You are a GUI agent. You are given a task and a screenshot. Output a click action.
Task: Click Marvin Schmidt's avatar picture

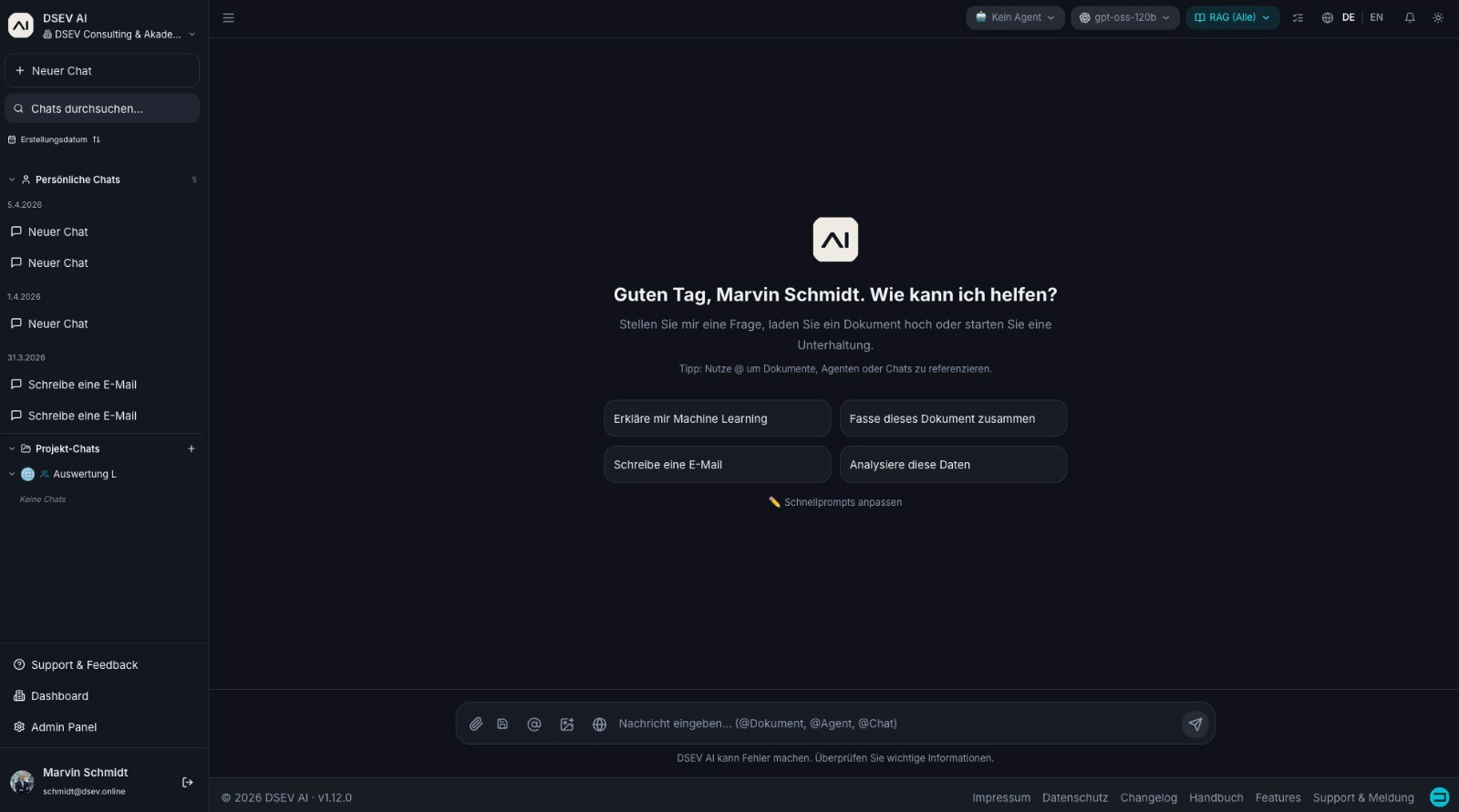pos(22,781)
